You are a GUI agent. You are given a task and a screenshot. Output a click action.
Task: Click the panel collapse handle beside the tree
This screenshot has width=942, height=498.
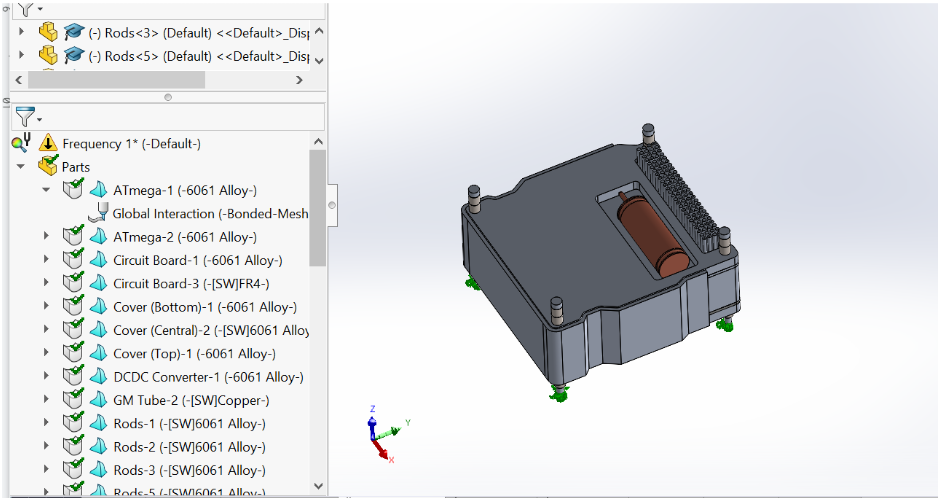click(333, 203)
